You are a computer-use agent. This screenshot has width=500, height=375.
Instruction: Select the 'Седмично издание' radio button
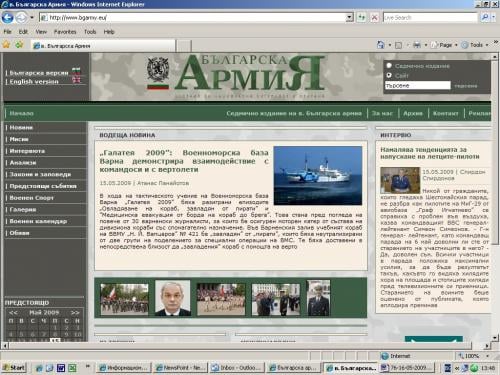point(389,66)
